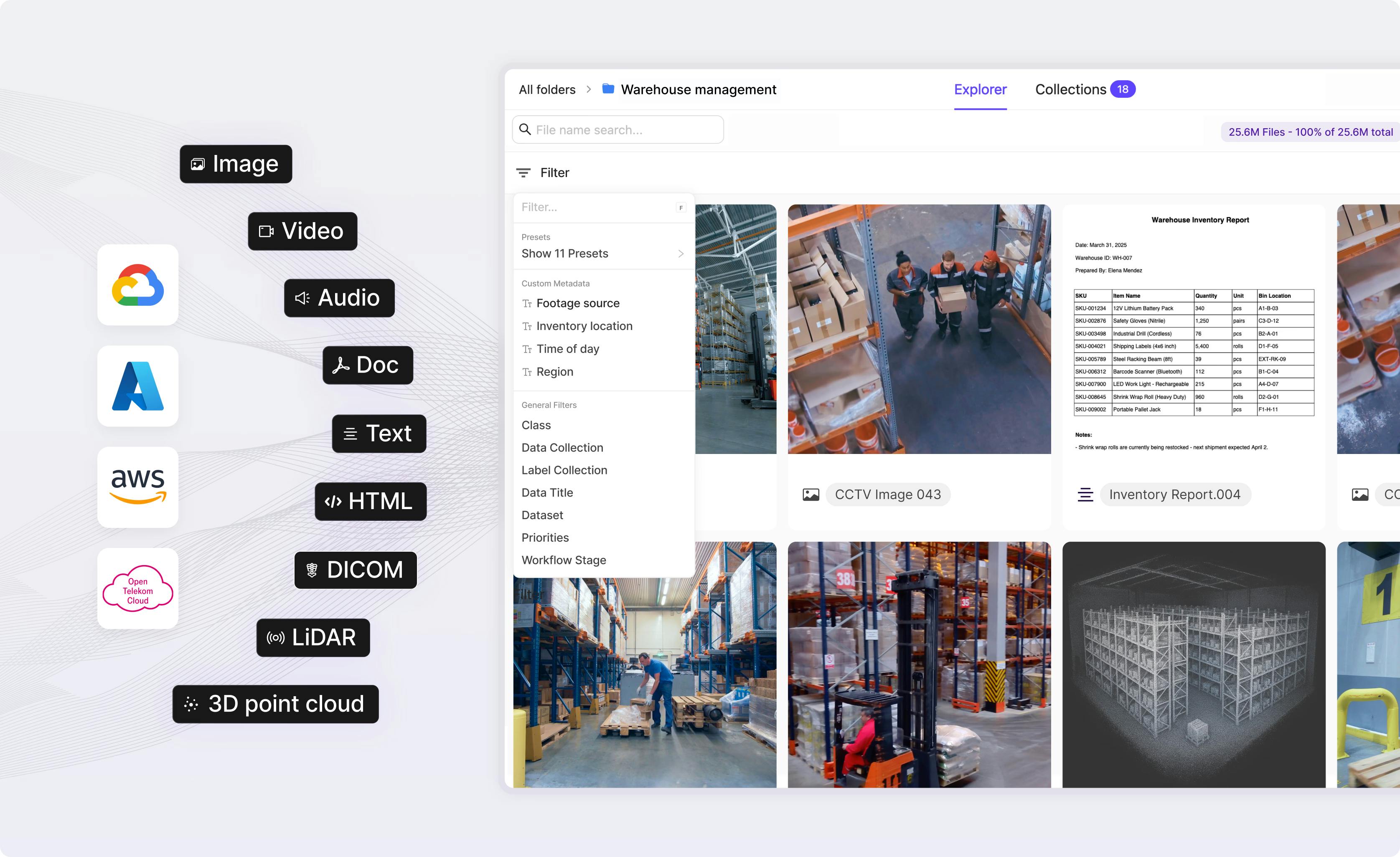Open the Workflow Stage filter
Screen dimensions: 1400x857
[563, 560]
